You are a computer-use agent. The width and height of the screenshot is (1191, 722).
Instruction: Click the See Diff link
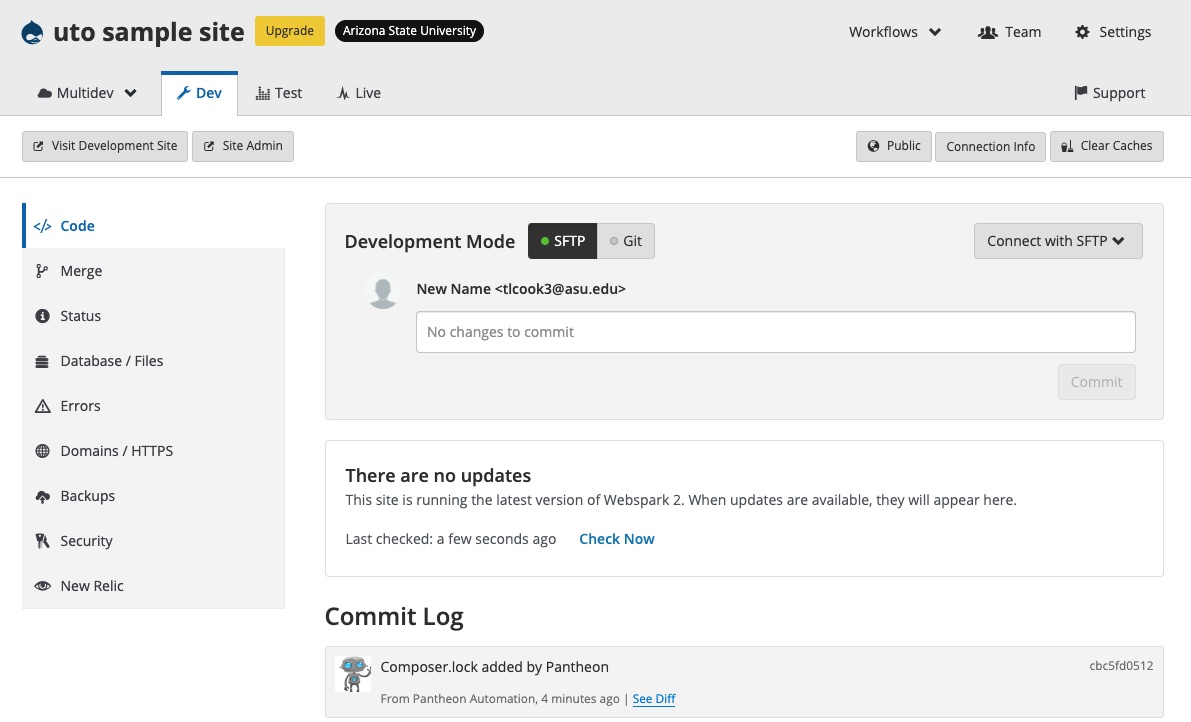click(654, 698)
